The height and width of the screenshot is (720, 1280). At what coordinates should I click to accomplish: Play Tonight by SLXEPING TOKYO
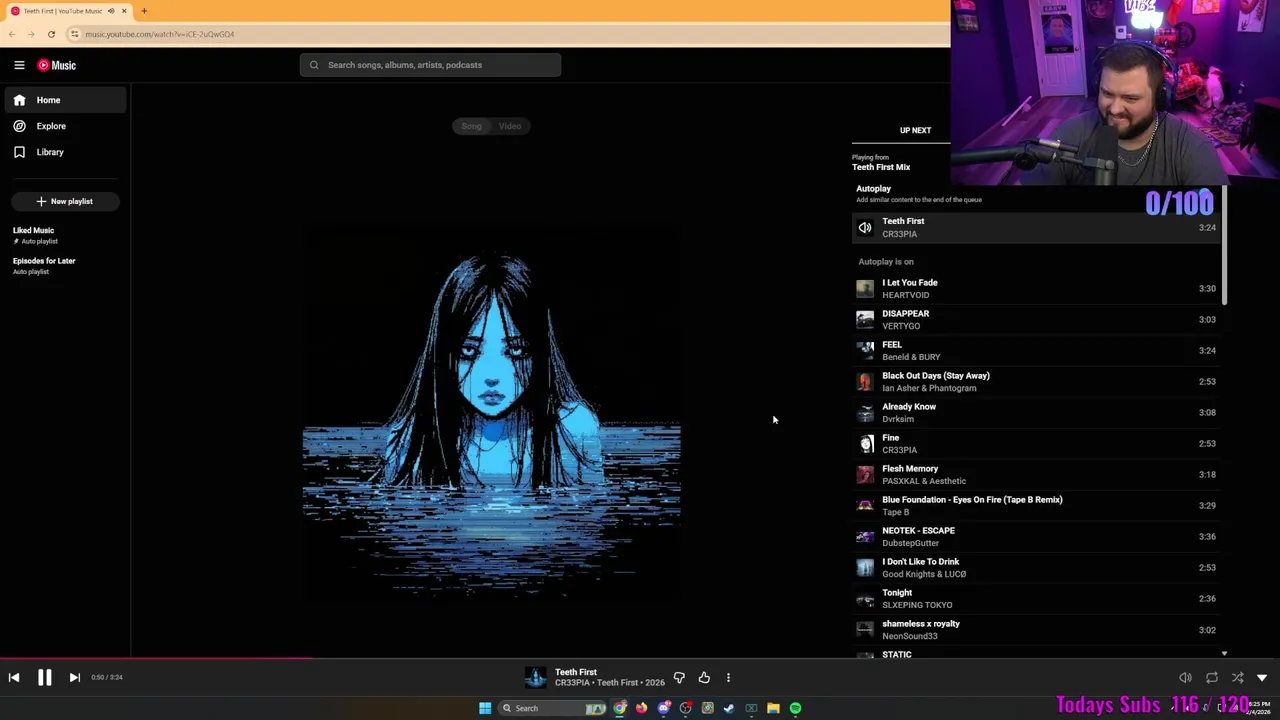point(1036,598)
